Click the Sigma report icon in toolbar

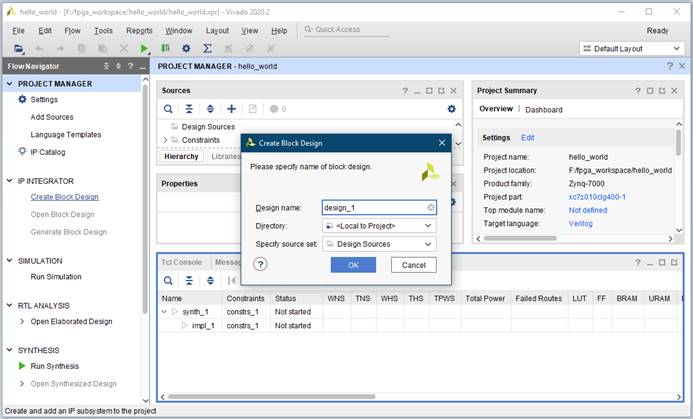[x=207, y=48]
